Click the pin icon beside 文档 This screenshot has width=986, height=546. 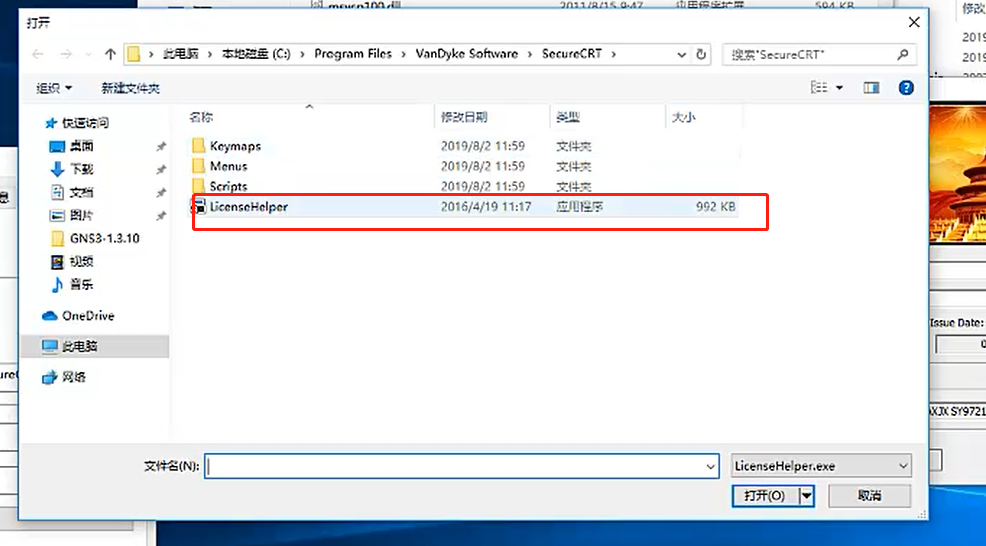[x=161, y=192]
